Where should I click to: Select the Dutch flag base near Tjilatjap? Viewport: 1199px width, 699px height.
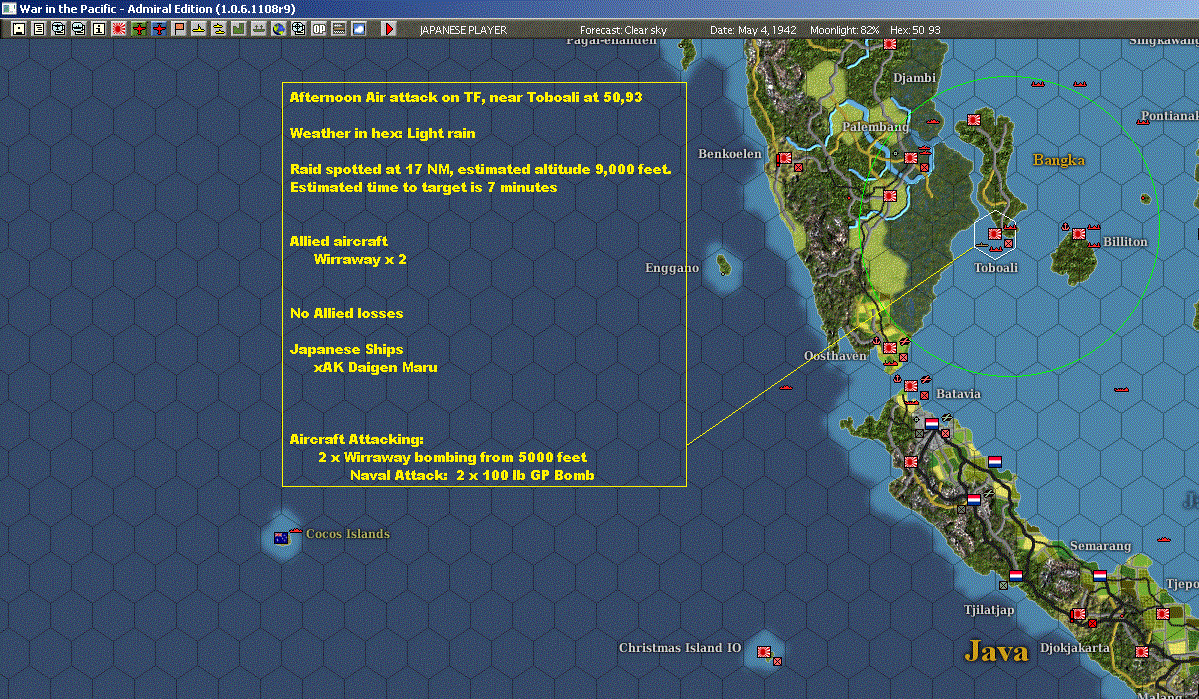click(1015, 576)
